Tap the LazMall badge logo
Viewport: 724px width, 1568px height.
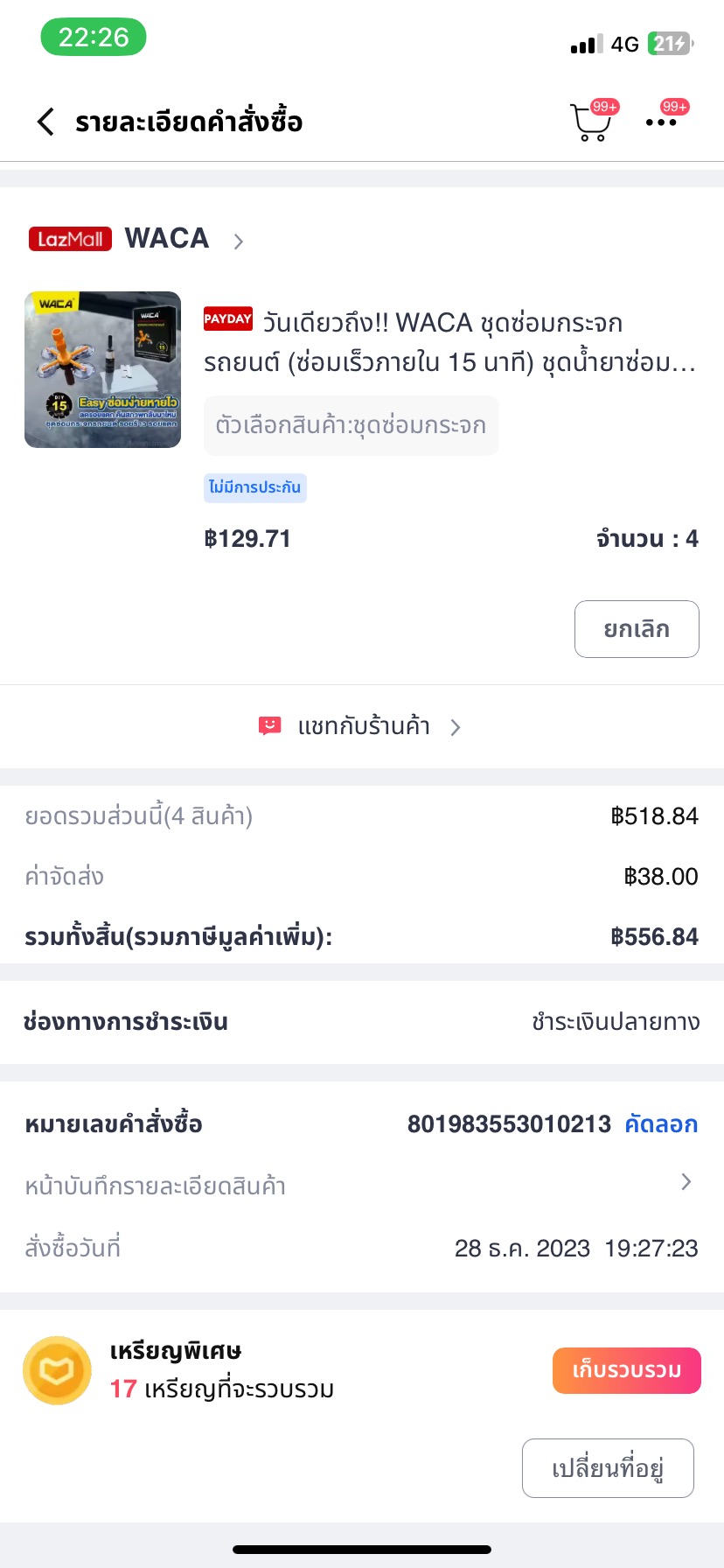pos(70,239)
